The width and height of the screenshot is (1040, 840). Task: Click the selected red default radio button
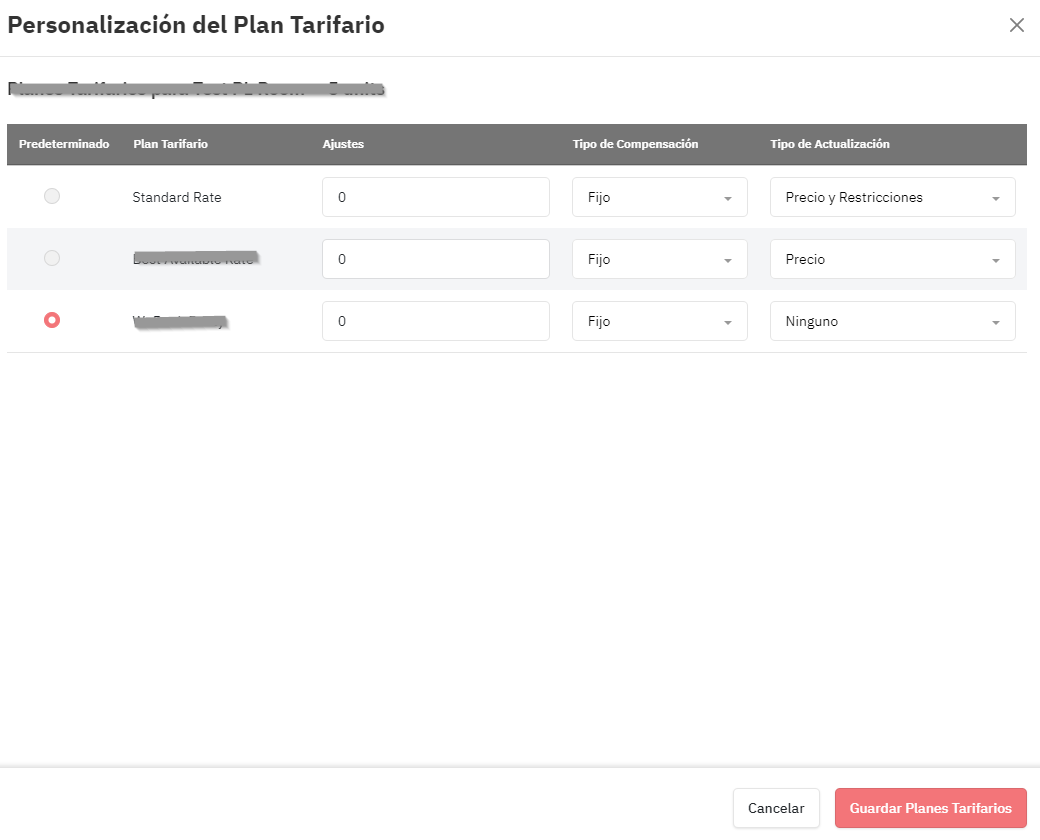(52, 320)
